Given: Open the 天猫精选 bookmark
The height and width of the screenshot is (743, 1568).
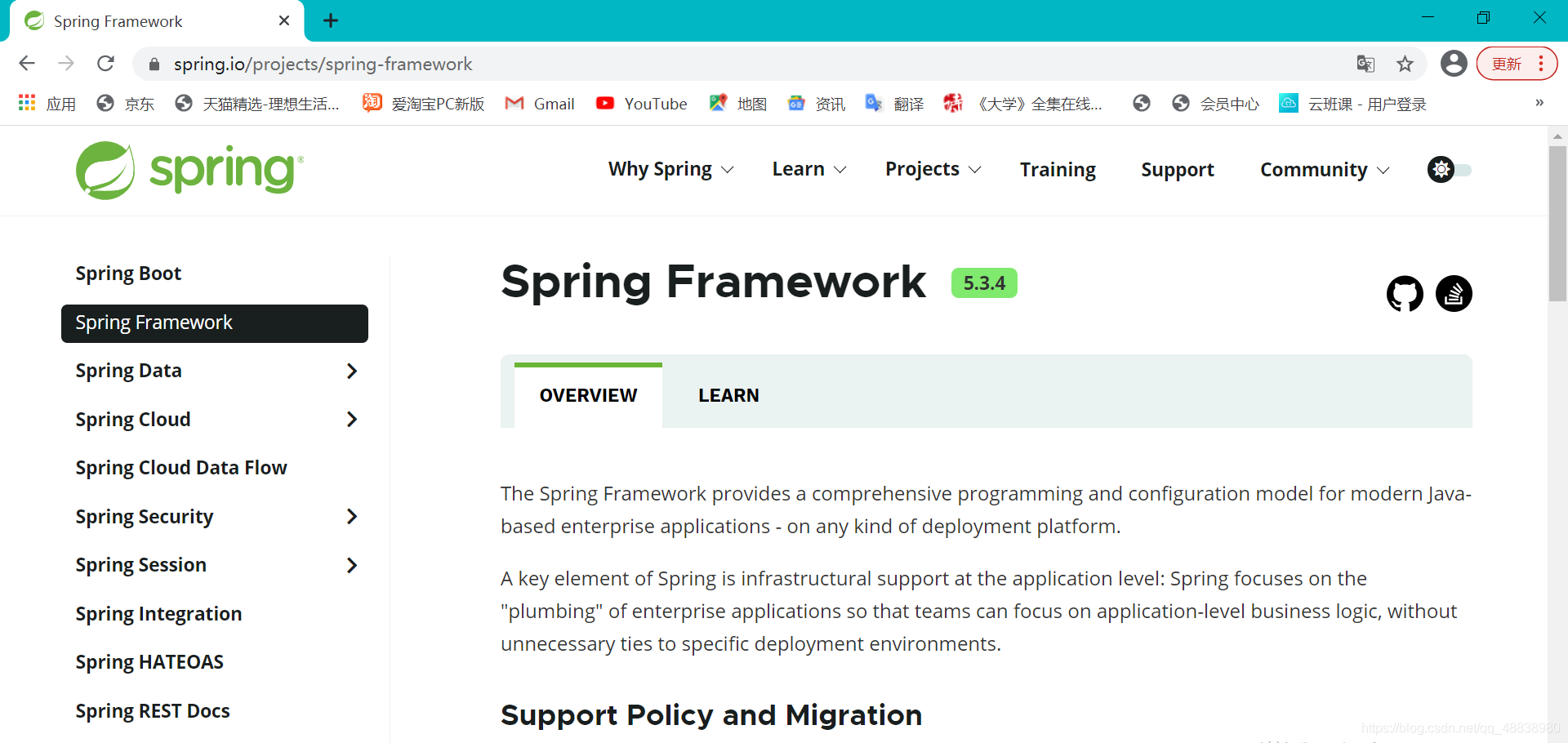Looking at the screenshot, I should click(257, 104).
